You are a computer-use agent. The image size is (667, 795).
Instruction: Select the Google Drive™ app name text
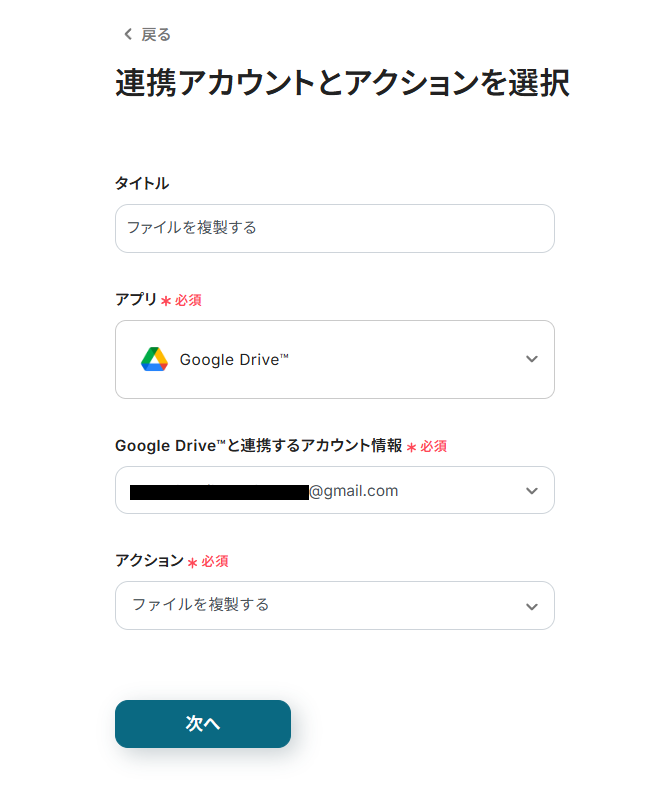point(234,360)
